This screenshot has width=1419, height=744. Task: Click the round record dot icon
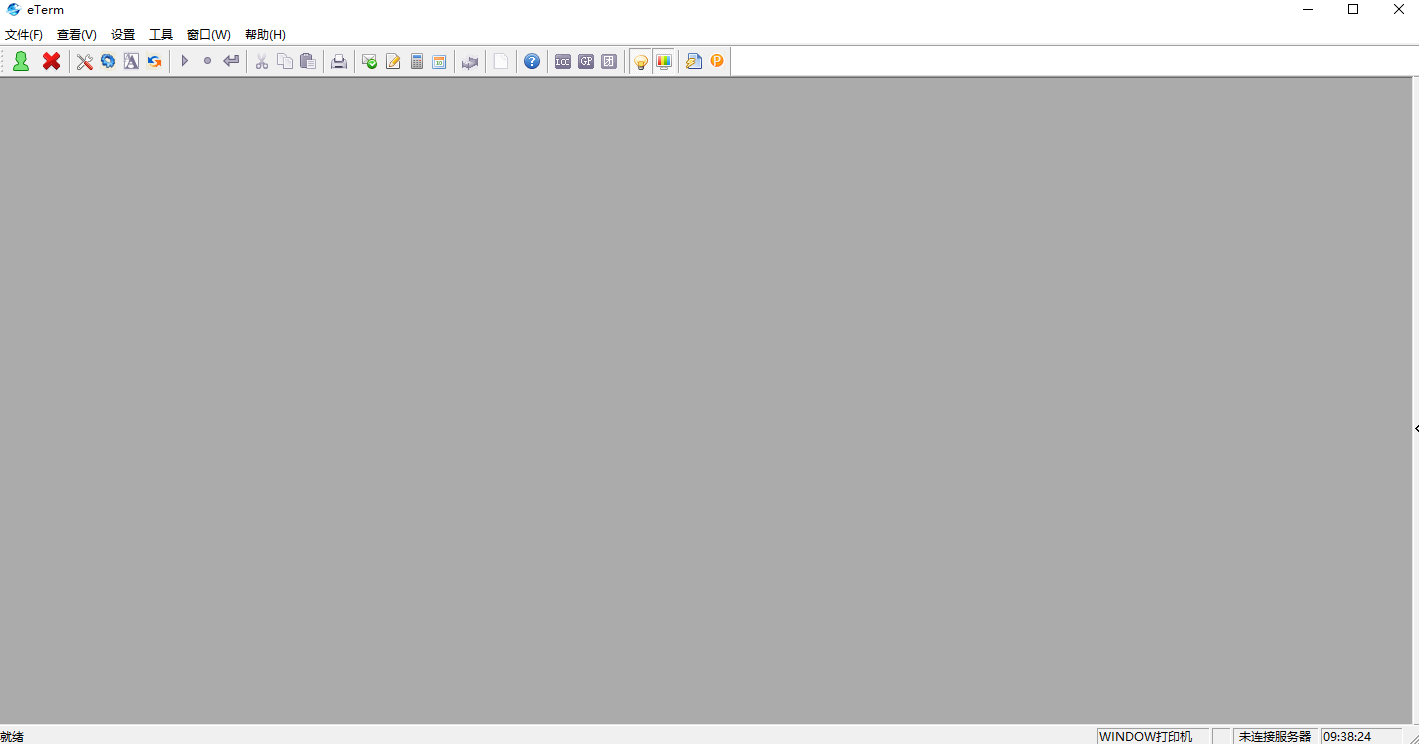[x=208, y=62]
